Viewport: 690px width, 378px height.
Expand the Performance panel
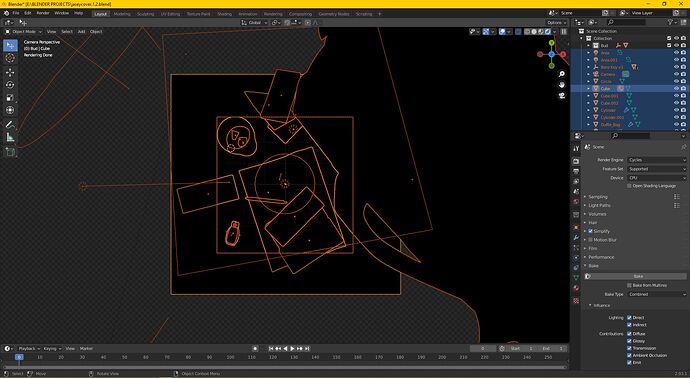pos(601,257)
